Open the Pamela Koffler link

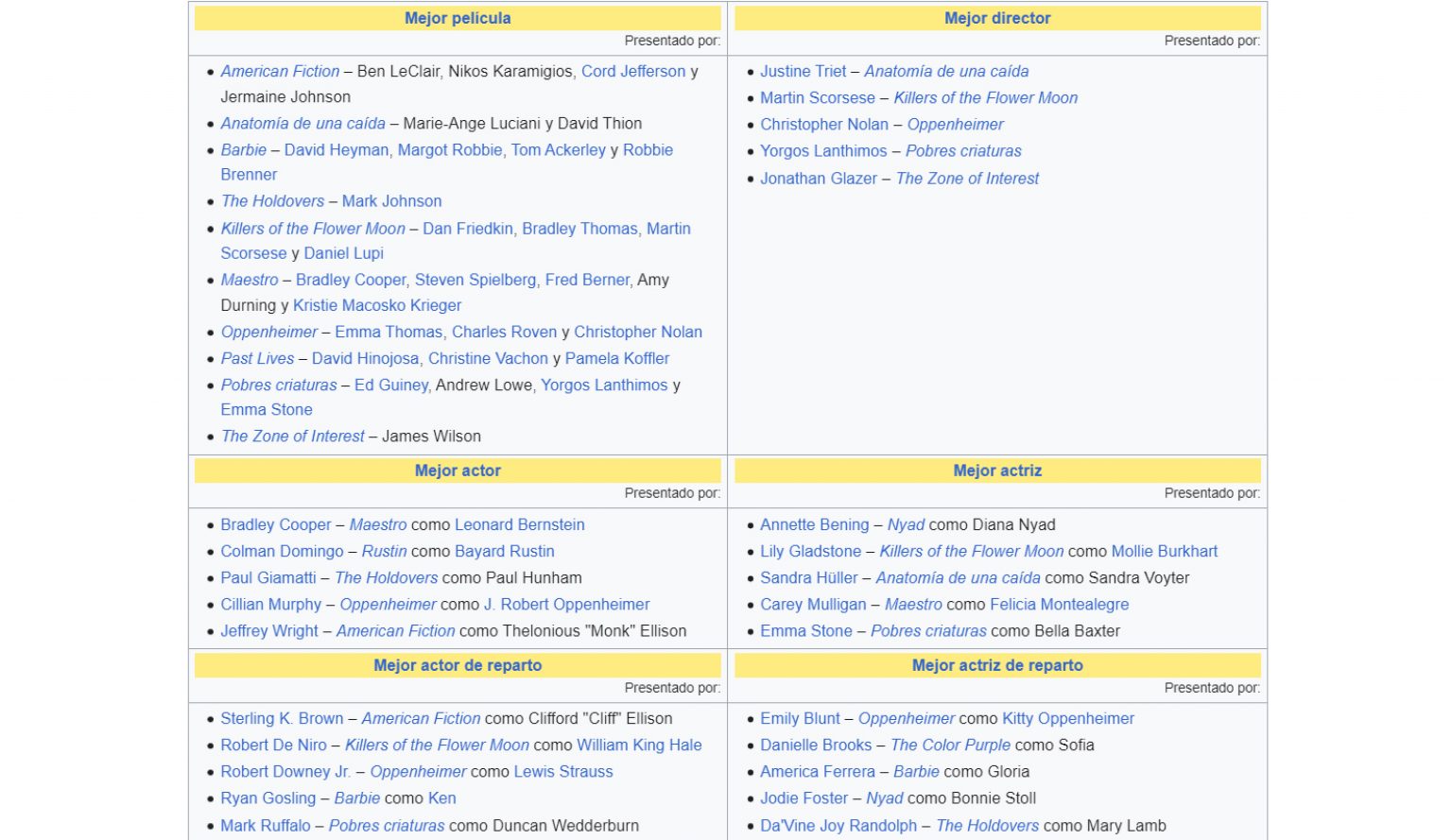pyautogui.click(x=617, y=358)
